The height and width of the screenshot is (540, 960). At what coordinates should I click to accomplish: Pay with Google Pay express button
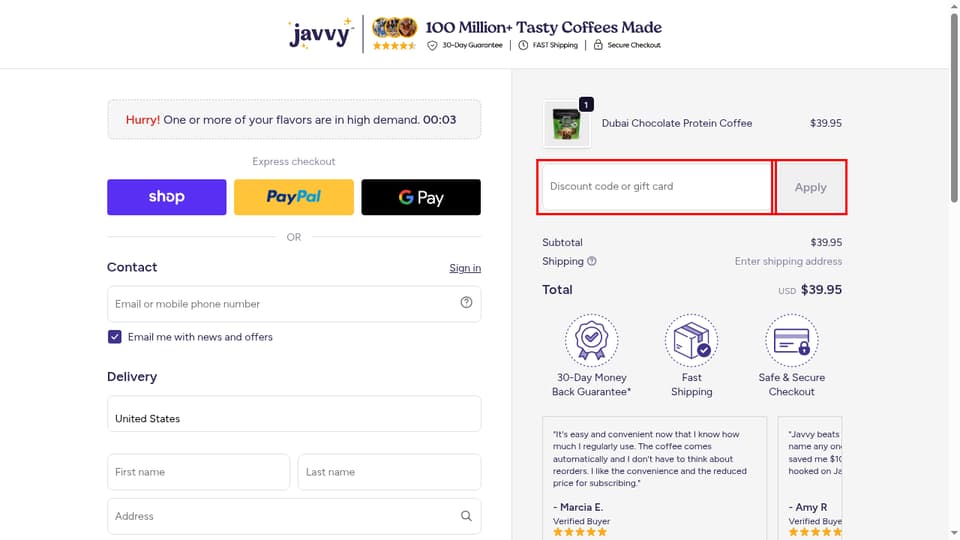(421, 197)
